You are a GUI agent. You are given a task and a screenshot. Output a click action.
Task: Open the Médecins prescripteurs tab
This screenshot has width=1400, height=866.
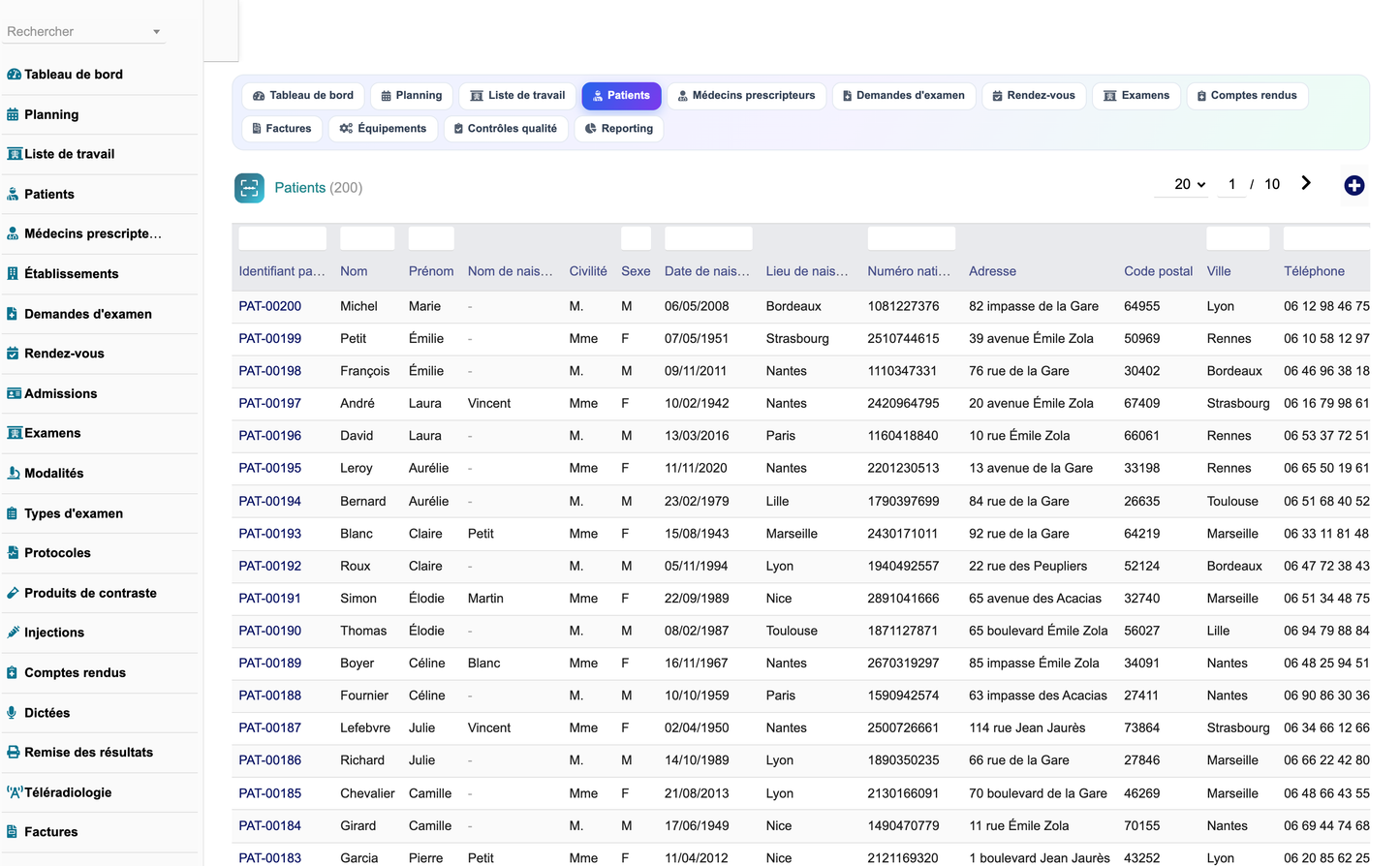746,96
